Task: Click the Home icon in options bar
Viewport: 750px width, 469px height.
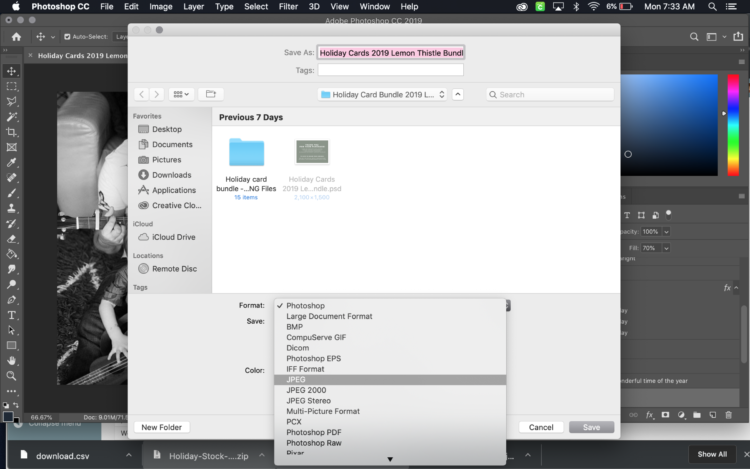Action: [16, 37]
